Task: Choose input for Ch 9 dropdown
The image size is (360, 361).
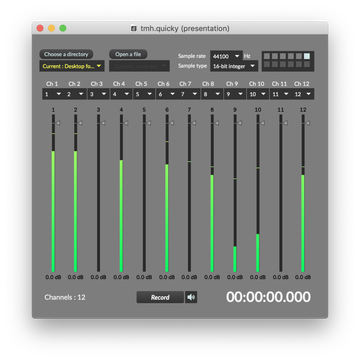Action: pos(235,94)
